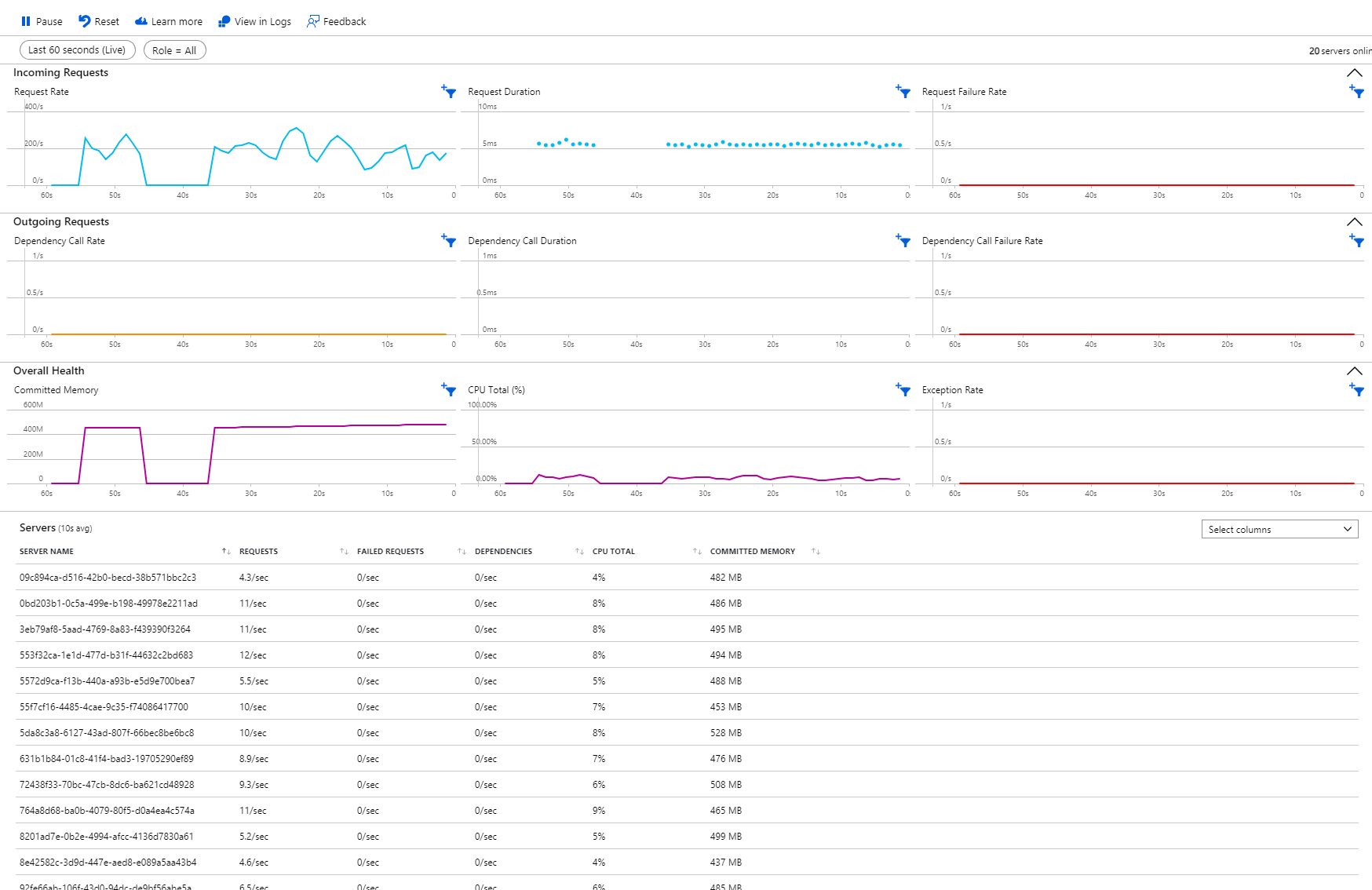The image size is (1372, 890).
Task: Collapse the Overall Health section
Action: click(1355, 371)
